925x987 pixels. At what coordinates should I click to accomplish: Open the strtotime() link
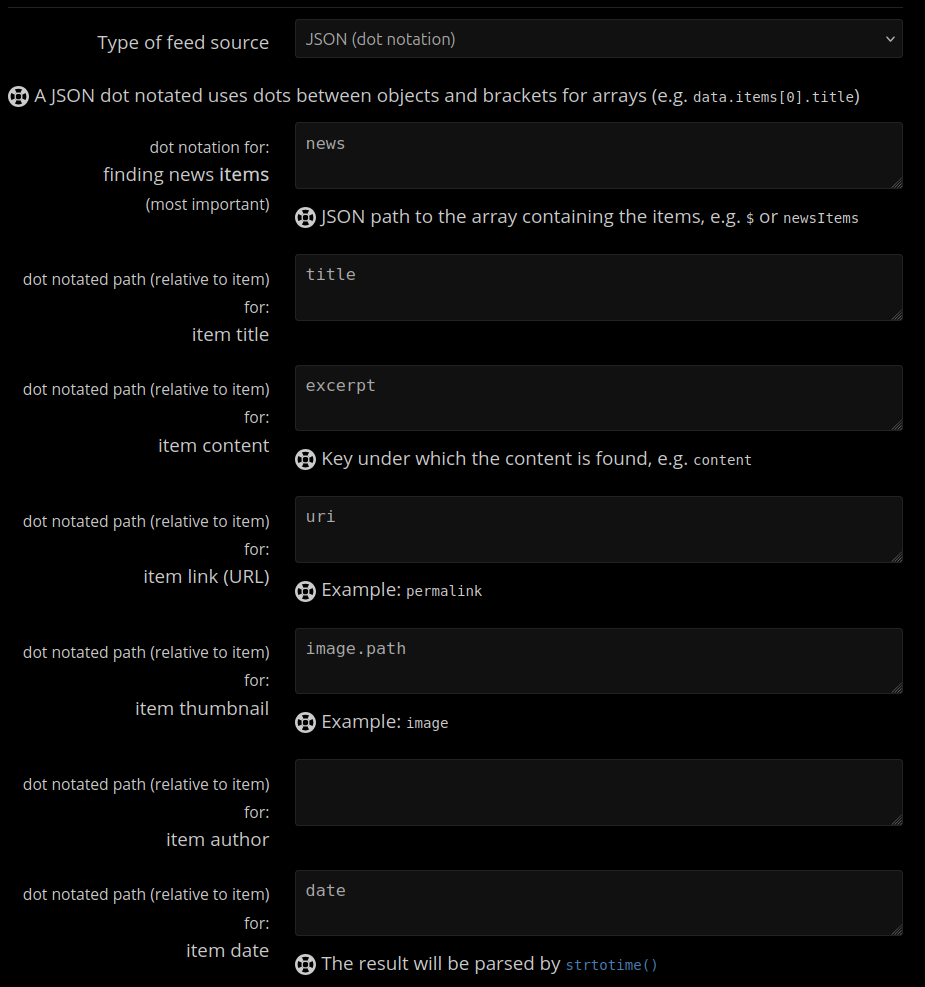pyautogui.click(x=611, y=964)
